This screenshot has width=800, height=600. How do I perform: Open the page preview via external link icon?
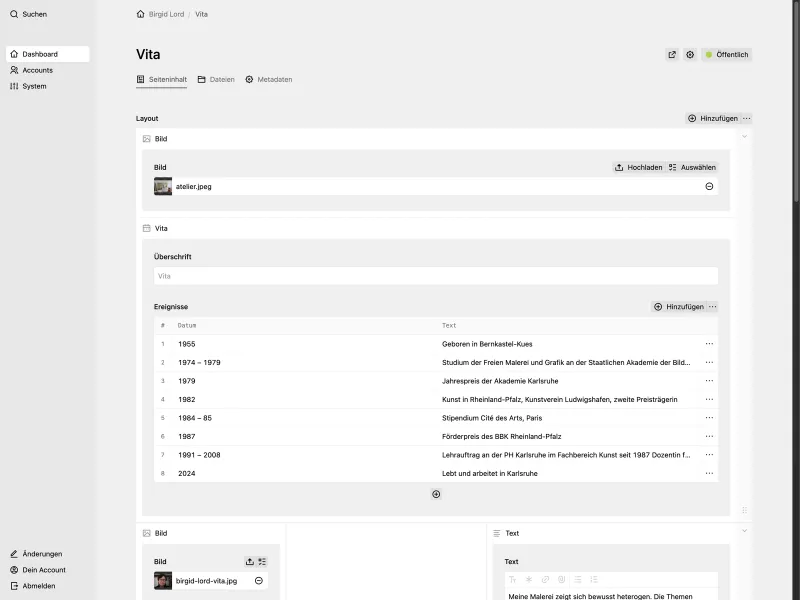pyautogui.click(x=671, y=55)
